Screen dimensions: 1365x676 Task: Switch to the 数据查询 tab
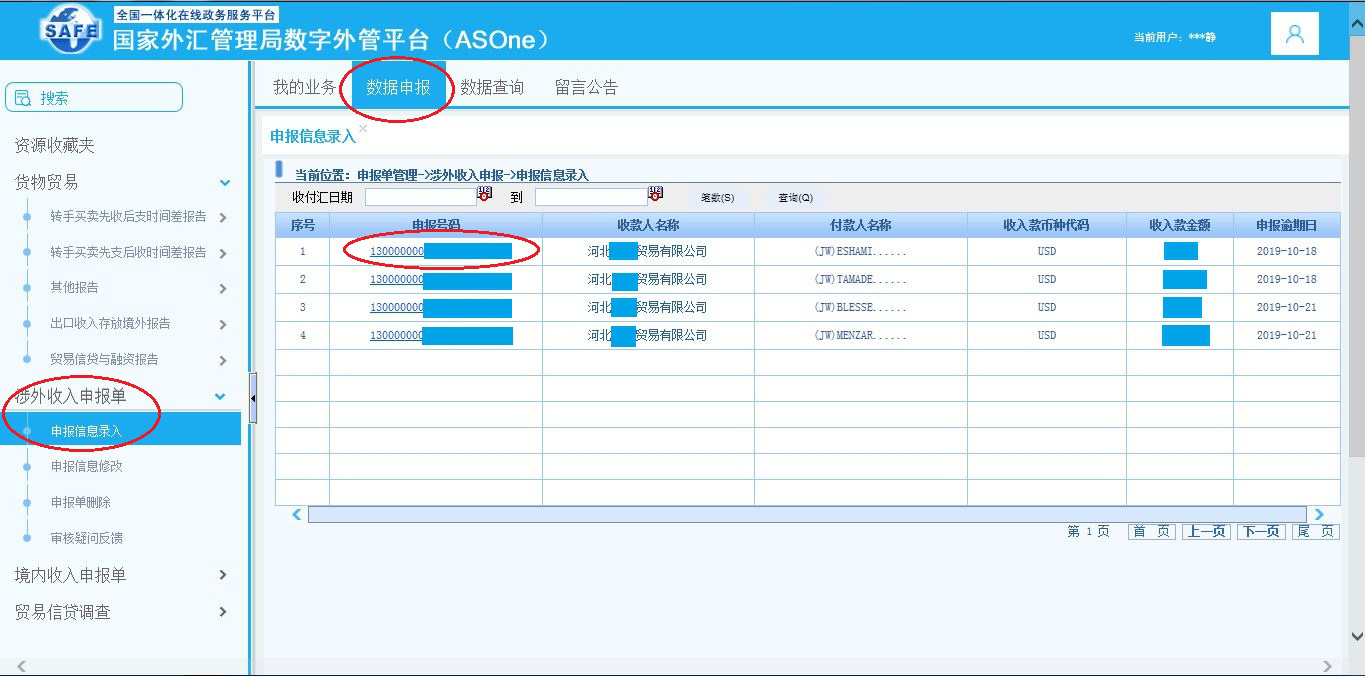(x=491, y=88)
